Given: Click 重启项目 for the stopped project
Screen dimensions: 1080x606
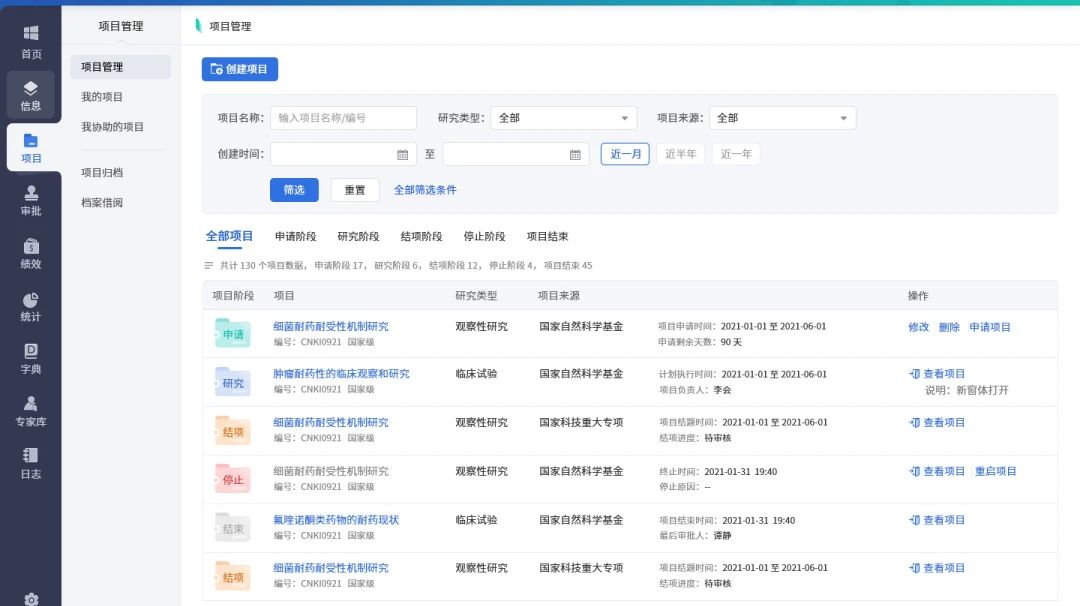Looking at the screenshot, I should click(x=995, y=472).
